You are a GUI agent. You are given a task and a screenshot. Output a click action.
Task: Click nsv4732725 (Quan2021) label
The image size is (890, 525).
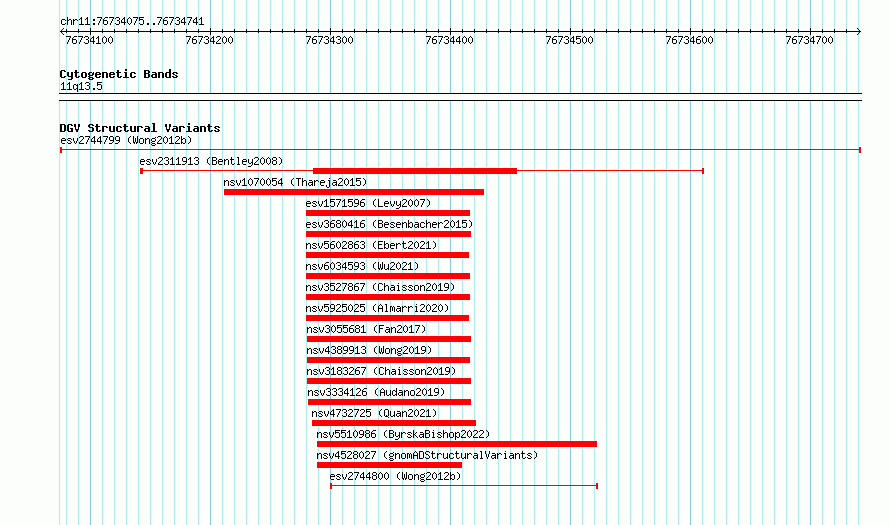click(x=374, y=413)
